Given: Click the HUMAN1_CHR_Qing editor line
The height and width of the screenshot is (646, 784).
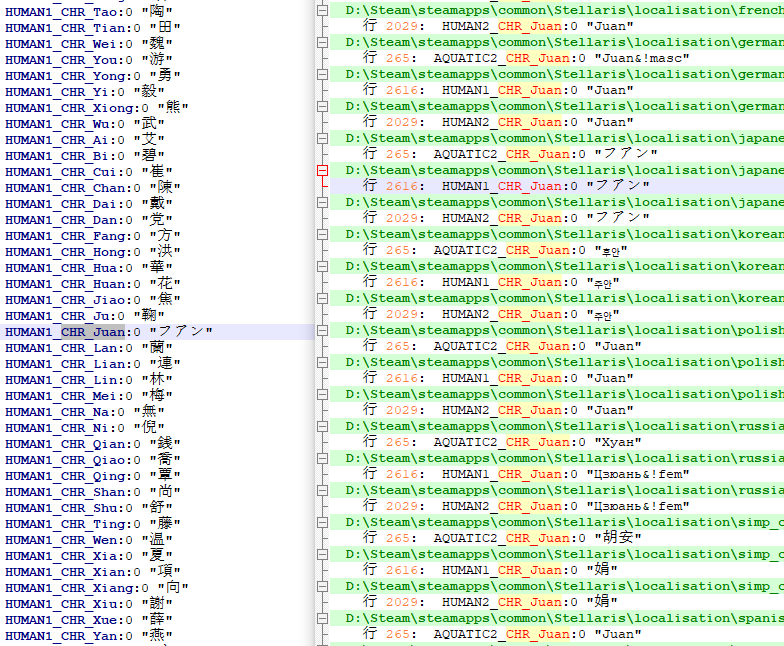Looking at the screenshot, I should (x=92, y=476).
